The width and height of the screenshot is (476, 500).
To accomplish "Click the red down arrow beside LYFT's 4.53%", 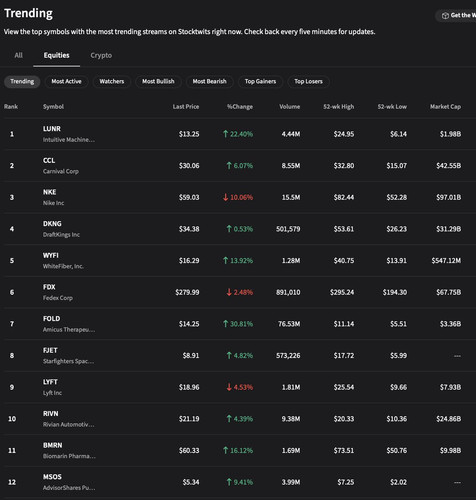I will click(x=229, y=387).
